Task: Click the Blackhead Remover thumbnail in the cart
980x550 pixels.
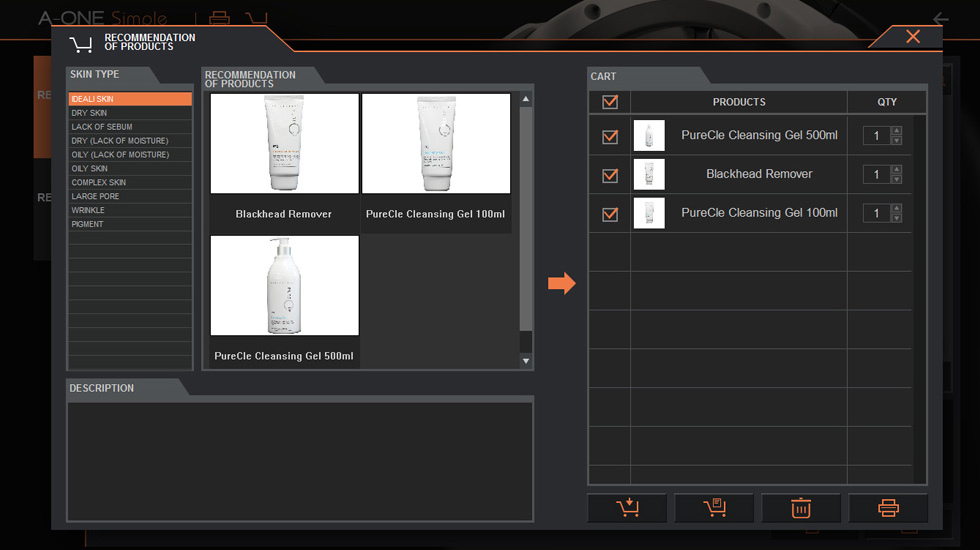Action: pyautogui.click(x=649, y=174)
